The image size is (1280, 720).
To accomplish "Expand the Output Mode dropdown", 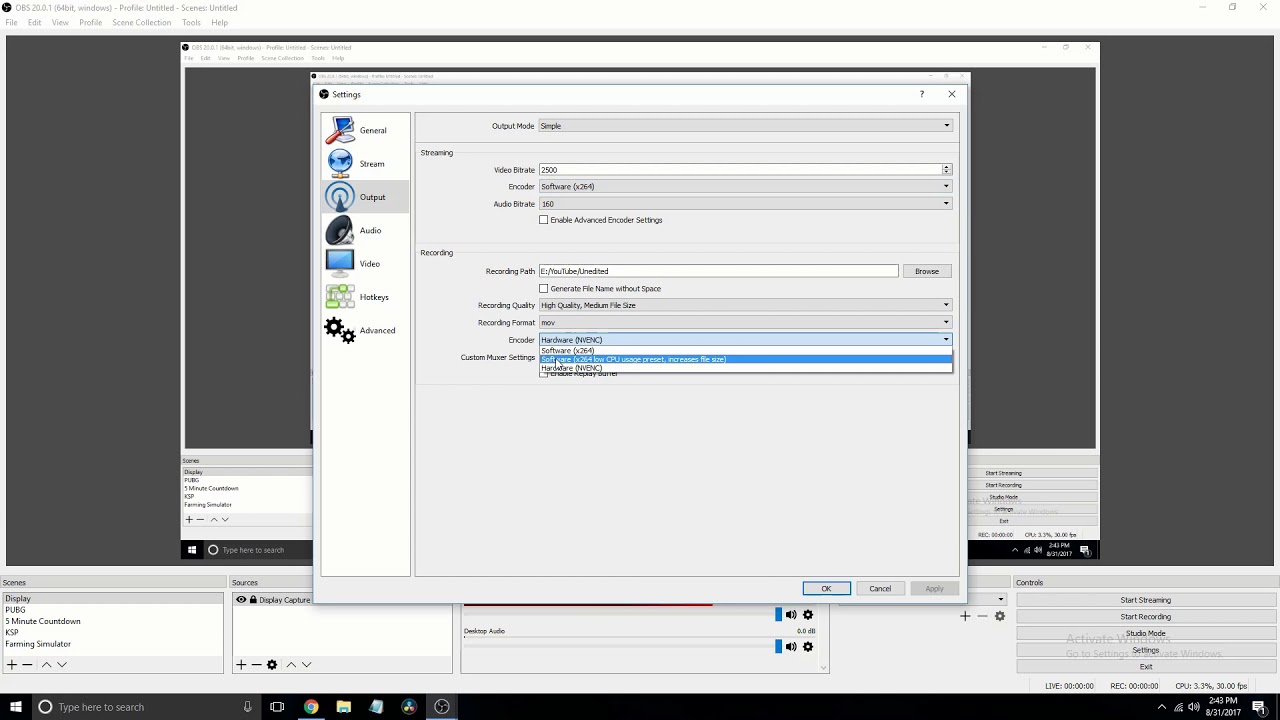I will [x=745, y=126].
